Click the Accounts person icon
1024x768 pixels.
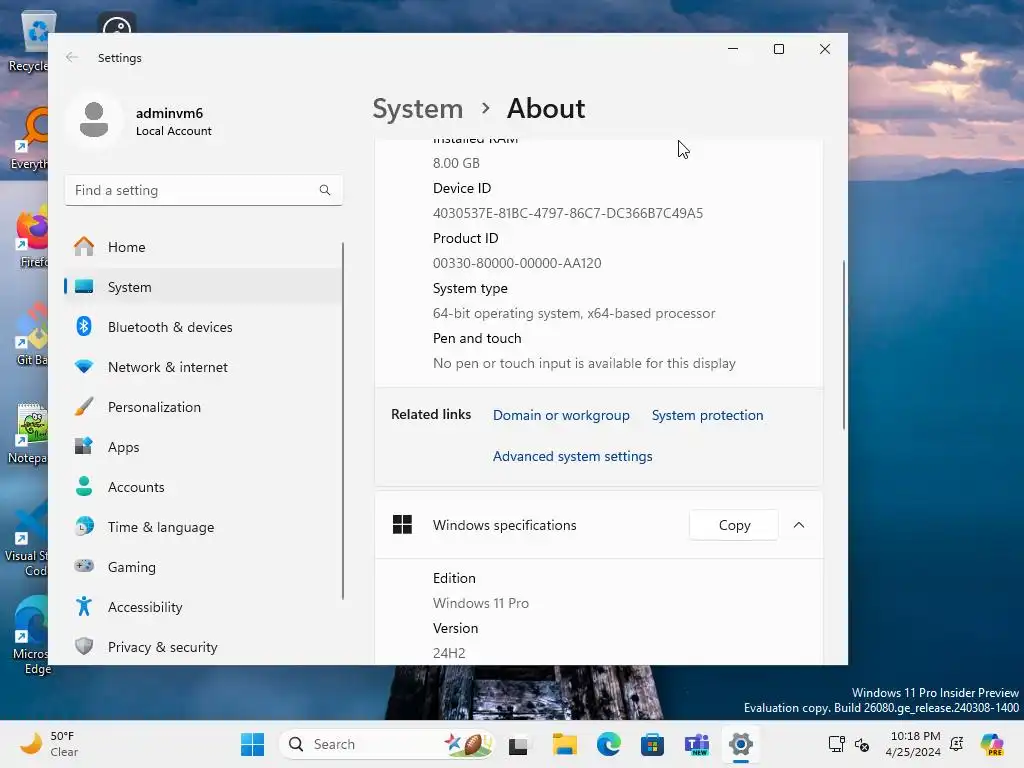click(x=84, y=487)
